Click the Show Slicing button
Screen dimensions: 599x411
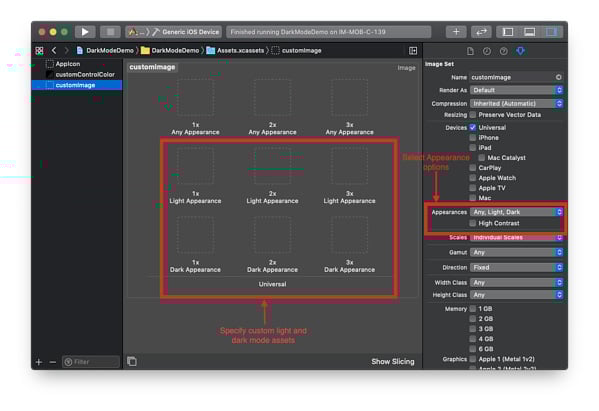(x=393, y=361)
